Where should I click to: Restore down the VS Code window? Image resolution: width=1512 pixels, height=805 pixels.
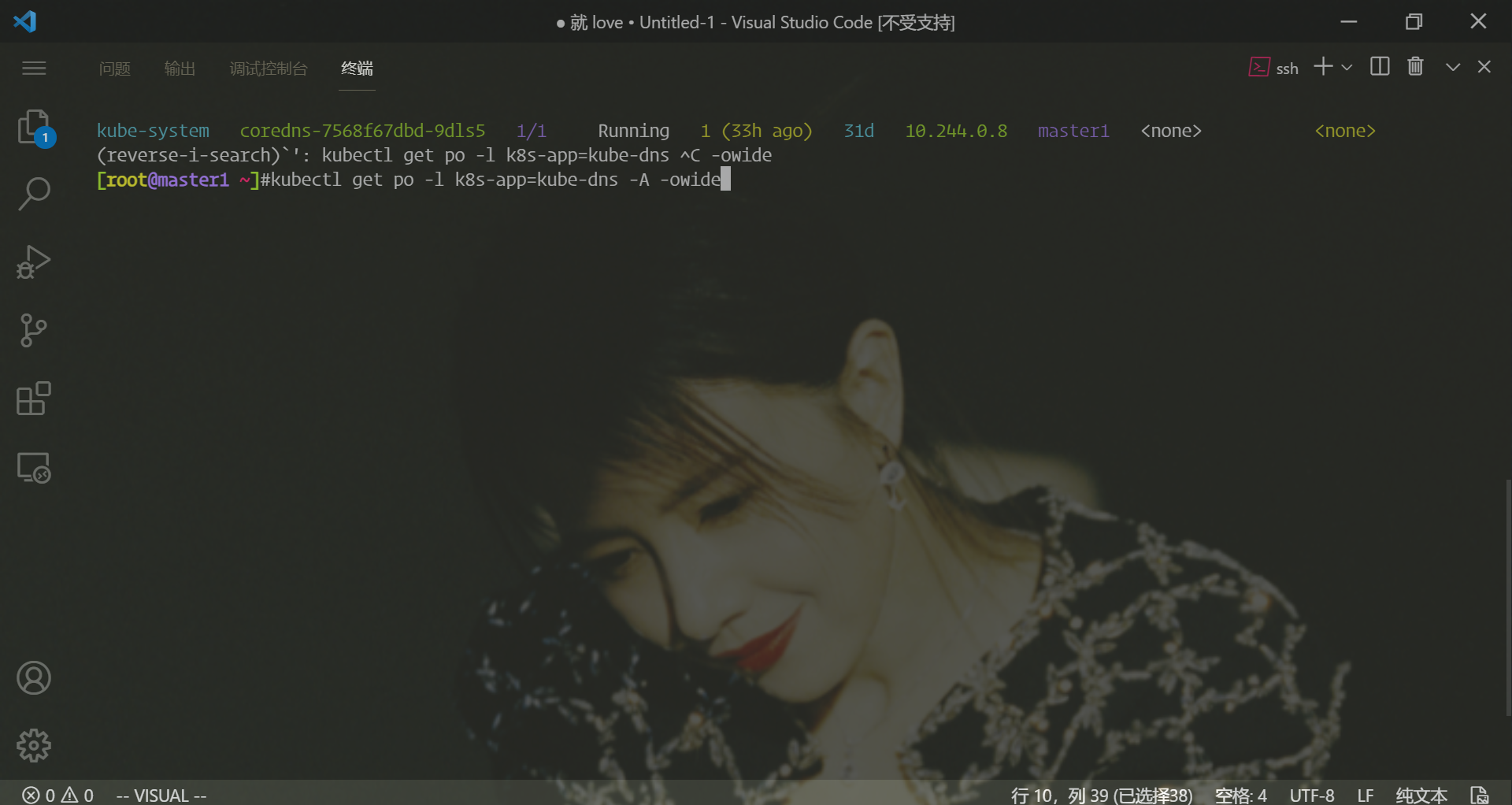[x=1414, y=21]
